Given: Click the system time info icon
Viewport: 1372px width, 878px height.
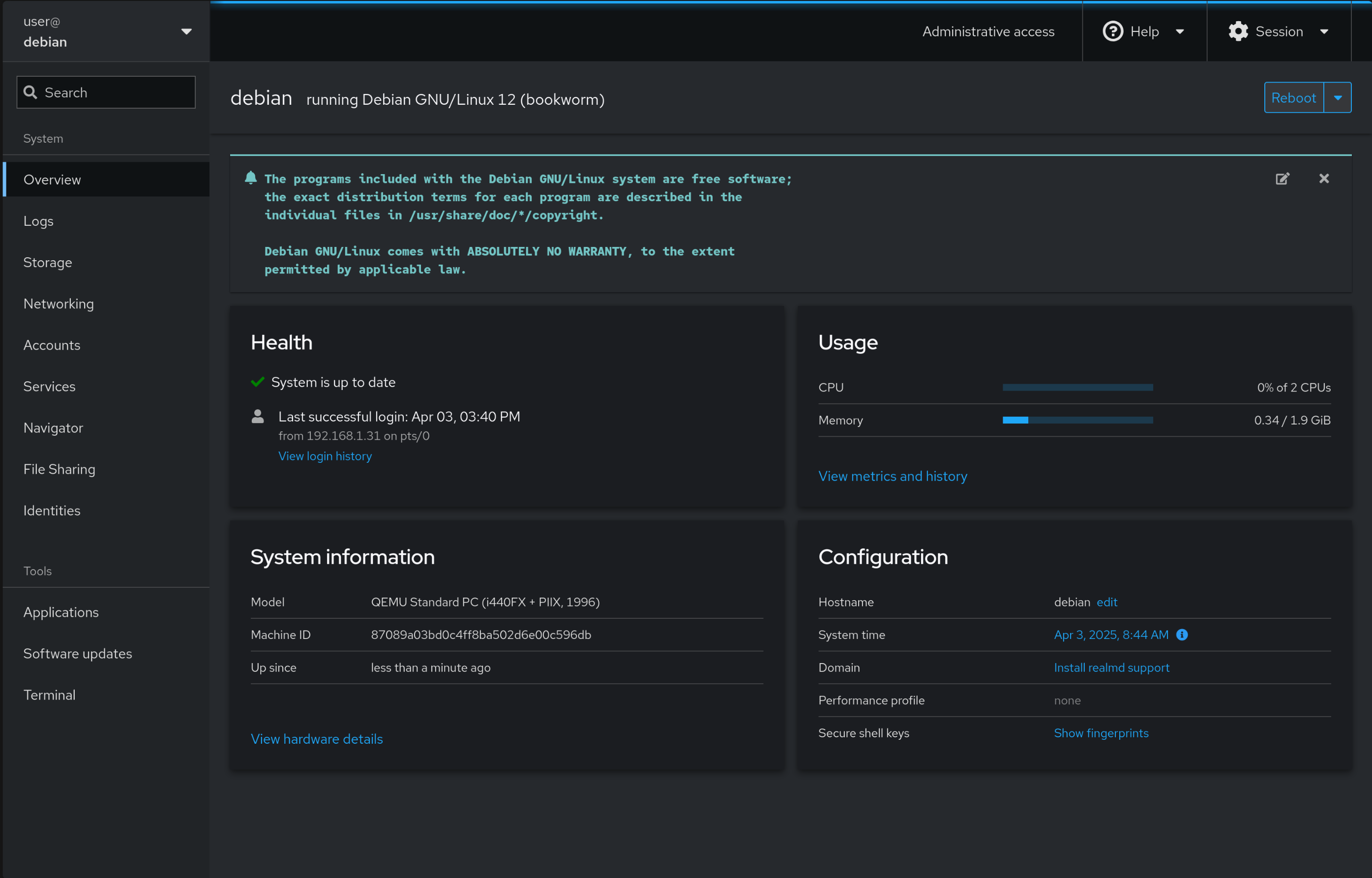Looking at the screenshot, I should pyautogui.click(x=1182, y=635).
